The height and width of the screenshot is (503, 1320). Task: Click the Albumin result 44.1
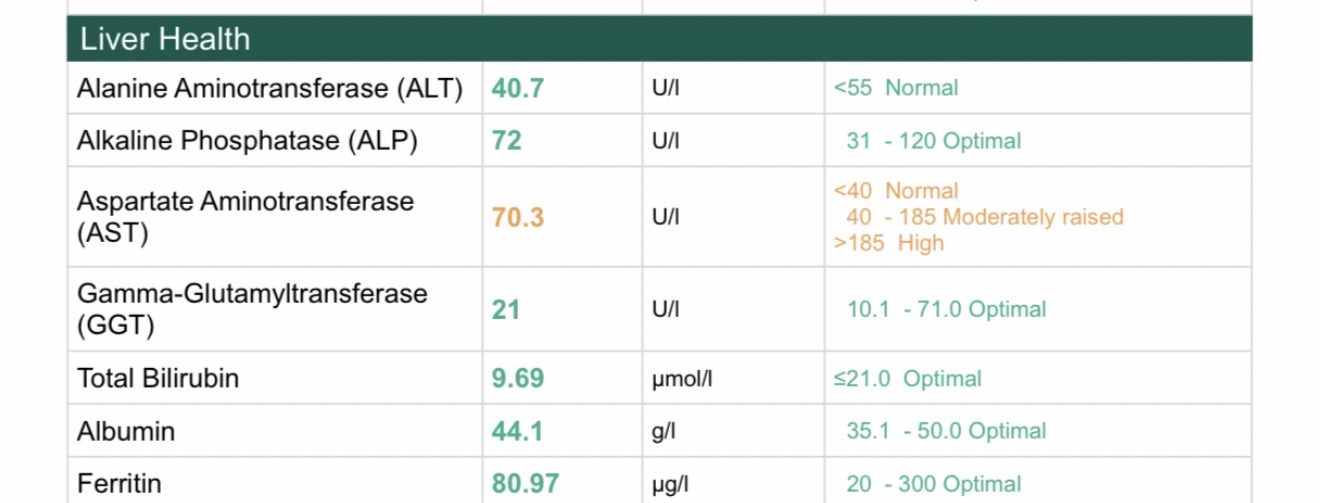click(517, 432)
